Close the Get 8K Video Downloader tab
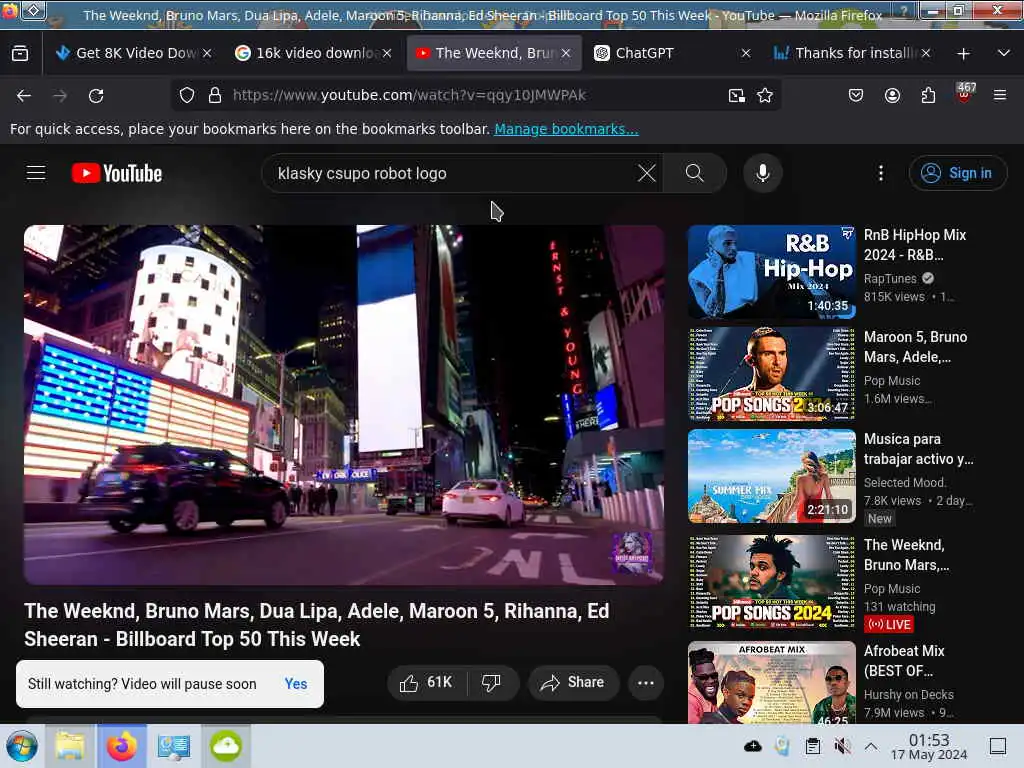1024x768 pixels. [x=207, y=53]
